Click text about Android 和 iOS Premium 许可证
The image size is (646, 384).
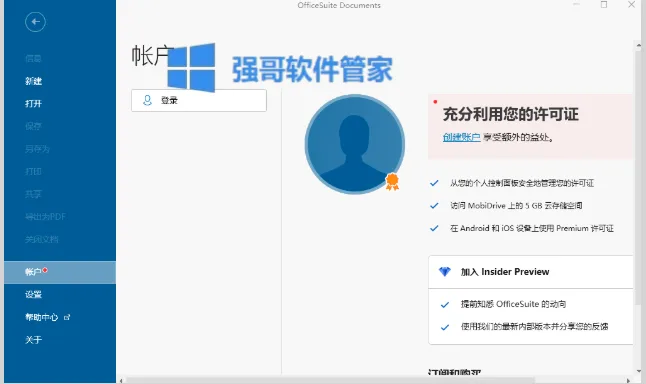(x=532, y=228)
